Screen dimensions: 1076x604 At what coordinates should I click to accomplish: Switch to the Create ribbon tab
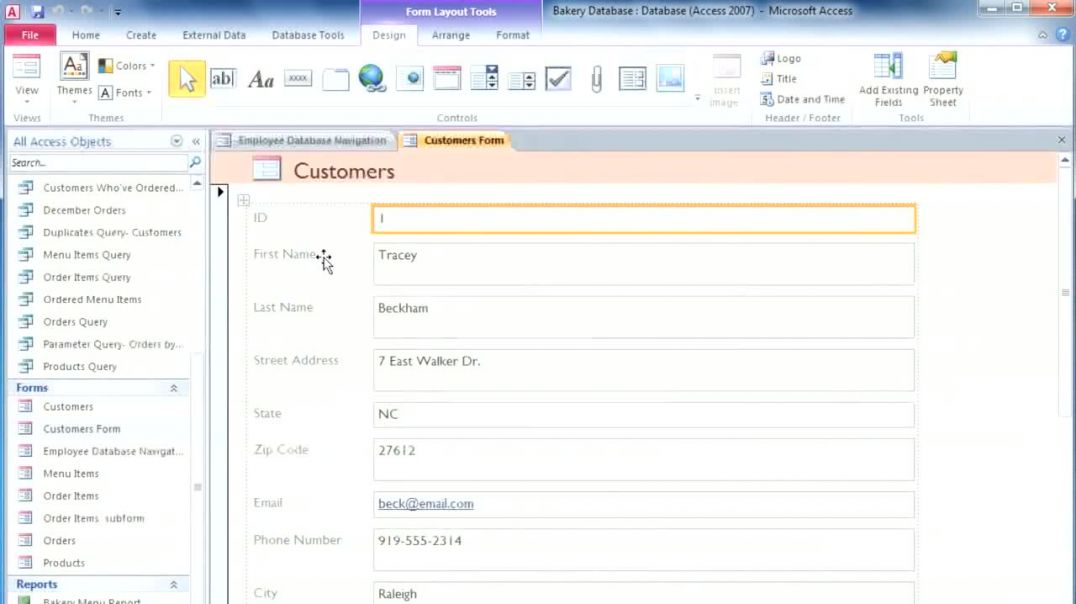tap(141, 35)
